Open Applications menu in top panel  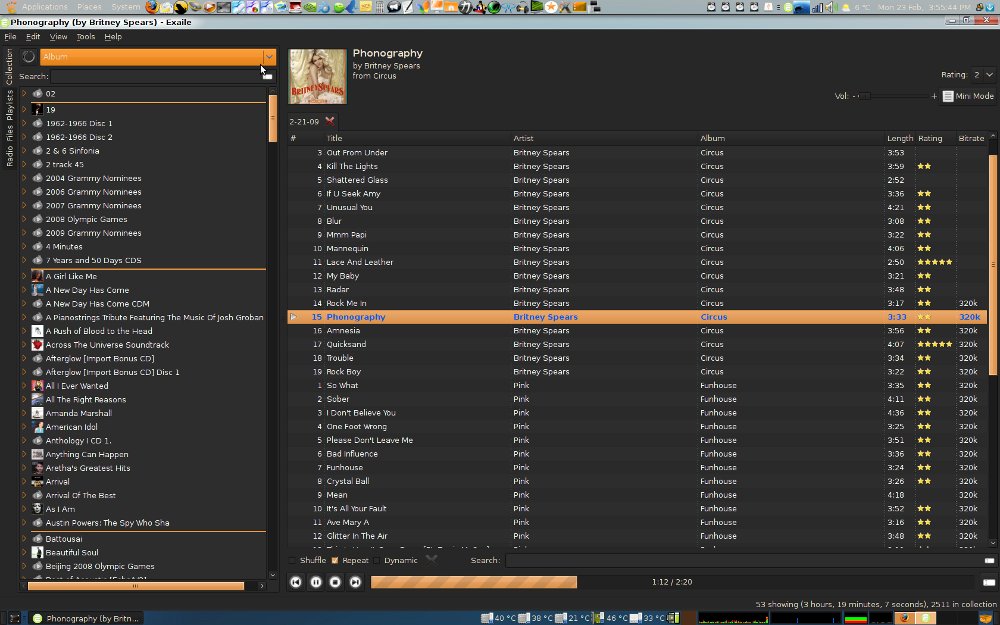click(45, 7)
